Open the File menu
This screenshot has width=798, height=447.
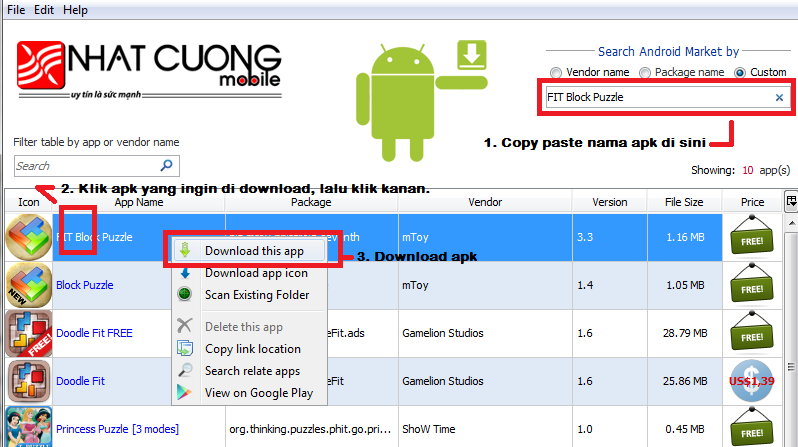click(16, 10)
